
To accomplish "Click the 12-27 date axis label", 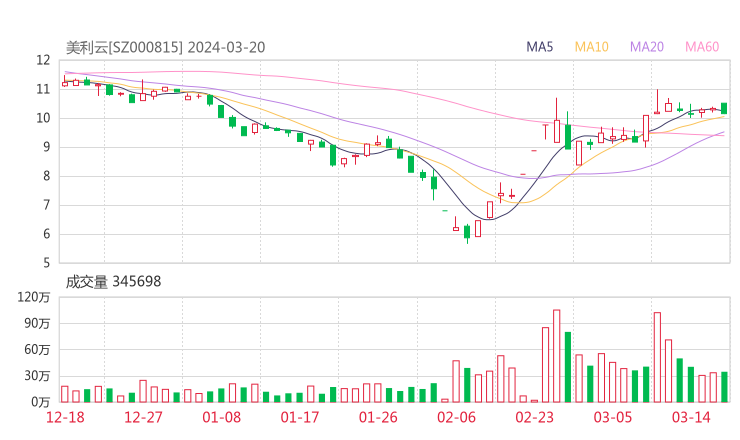I will (x=143, y=417).
